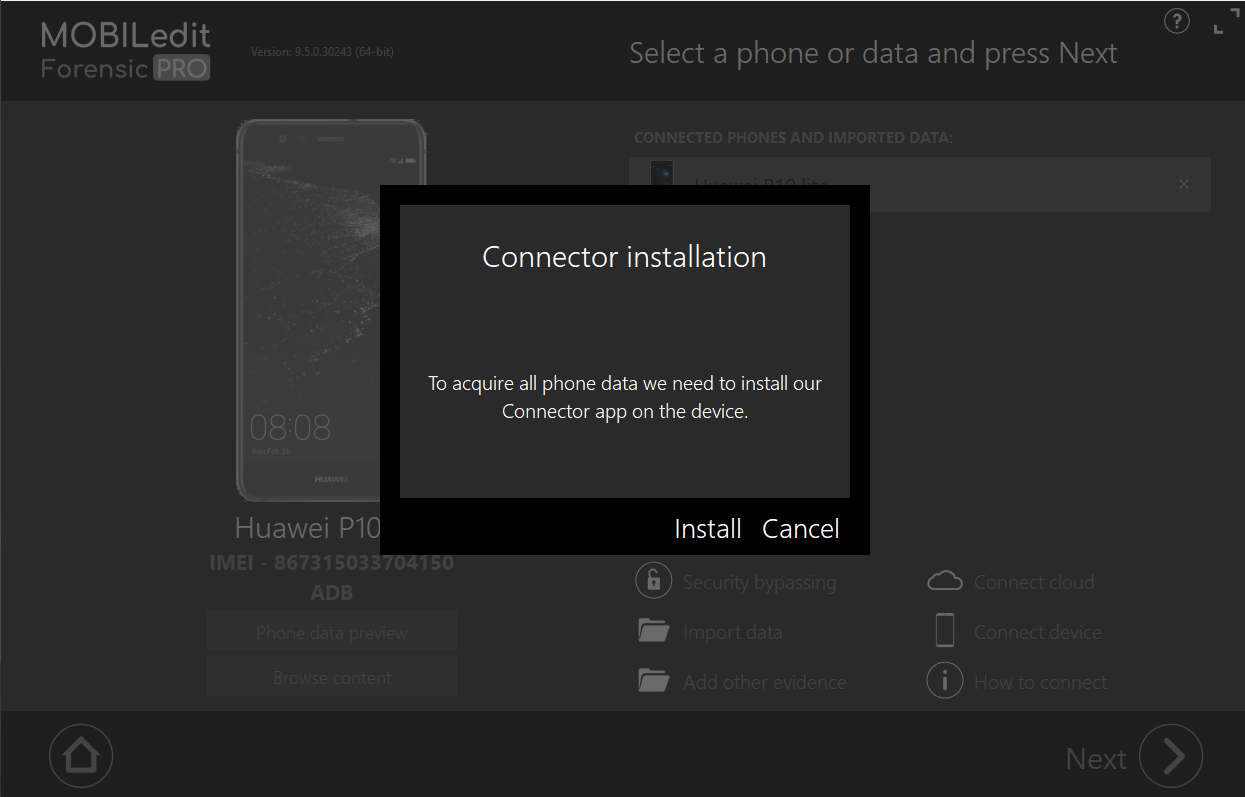Click the 'CONNECTED PHONES AND IMPORTED DATA' label
1245x797 pixels.
793,137
